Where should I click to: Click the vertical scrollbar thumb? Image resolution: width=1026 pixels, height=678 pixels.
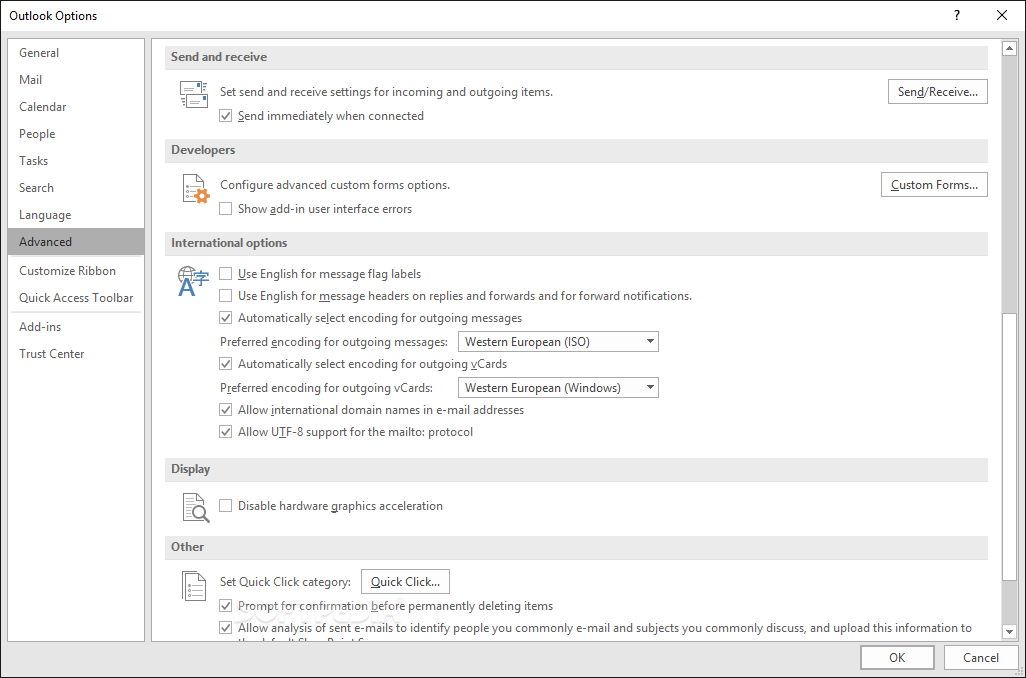tap(1009, 447)
